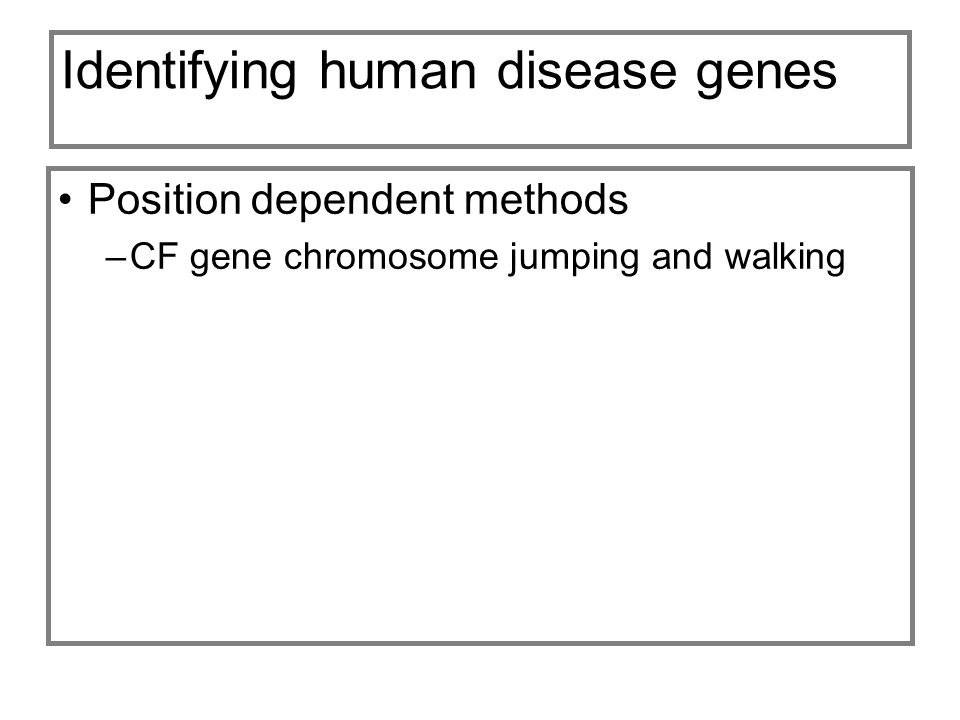Click the word "dependent" in the first bullet
Screen dimensions: 960x720
coord(353,201)
